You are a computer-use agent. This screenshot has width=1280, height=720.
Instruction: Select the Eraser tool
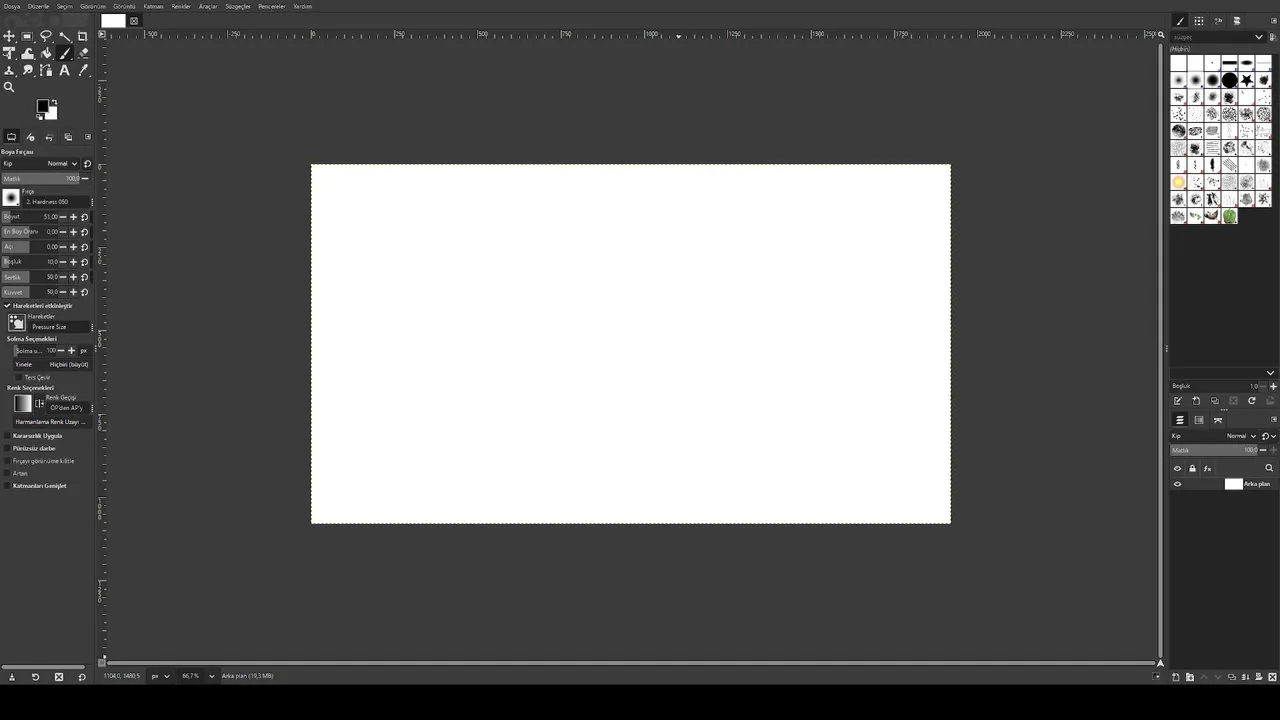pos(83,53)
